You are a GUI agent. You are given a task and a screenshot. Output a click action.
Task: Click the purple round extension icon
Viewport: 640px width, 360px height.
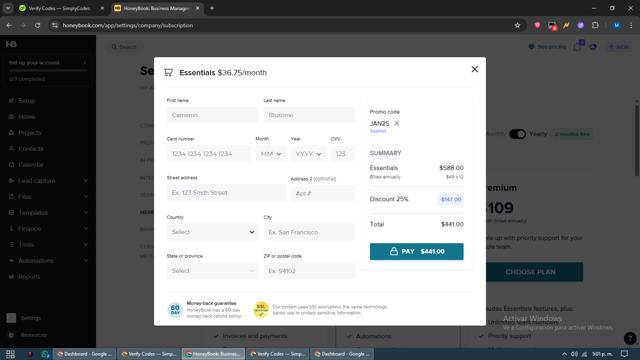(580, 25)
